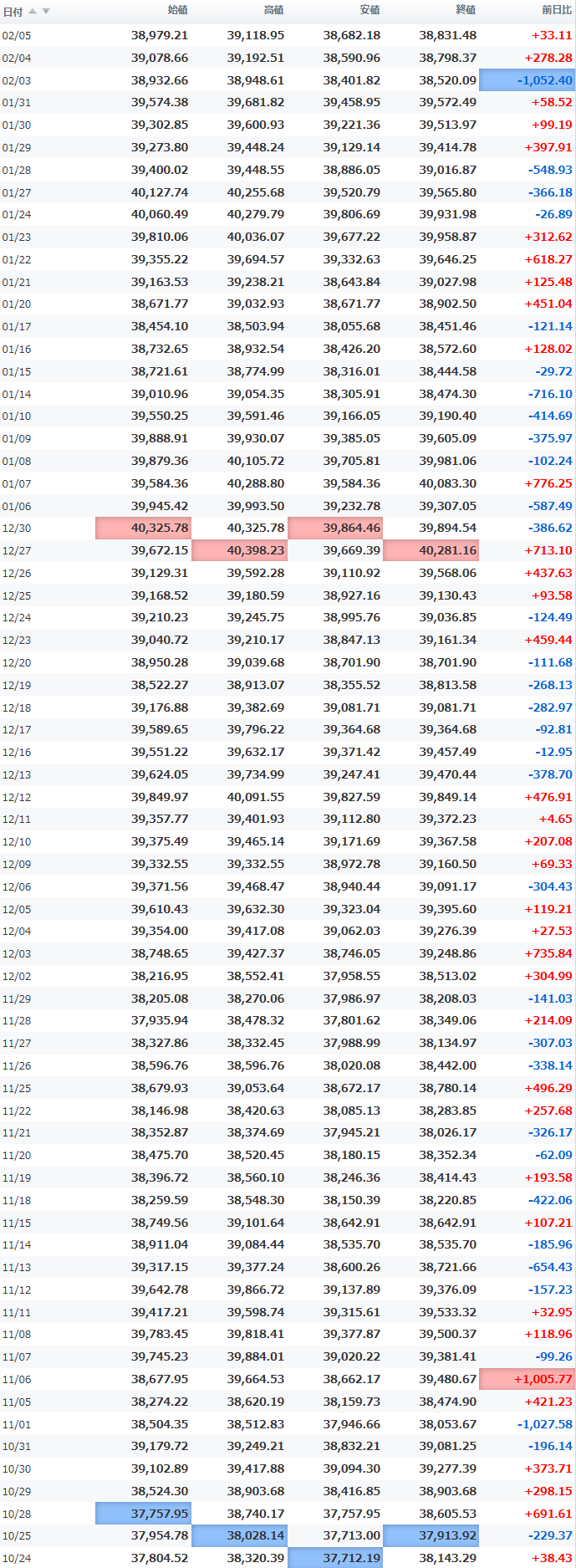Click the close price 40,083.30
Image resolution: width=576 pixels, height=1568 pixels.
[448, 483]
